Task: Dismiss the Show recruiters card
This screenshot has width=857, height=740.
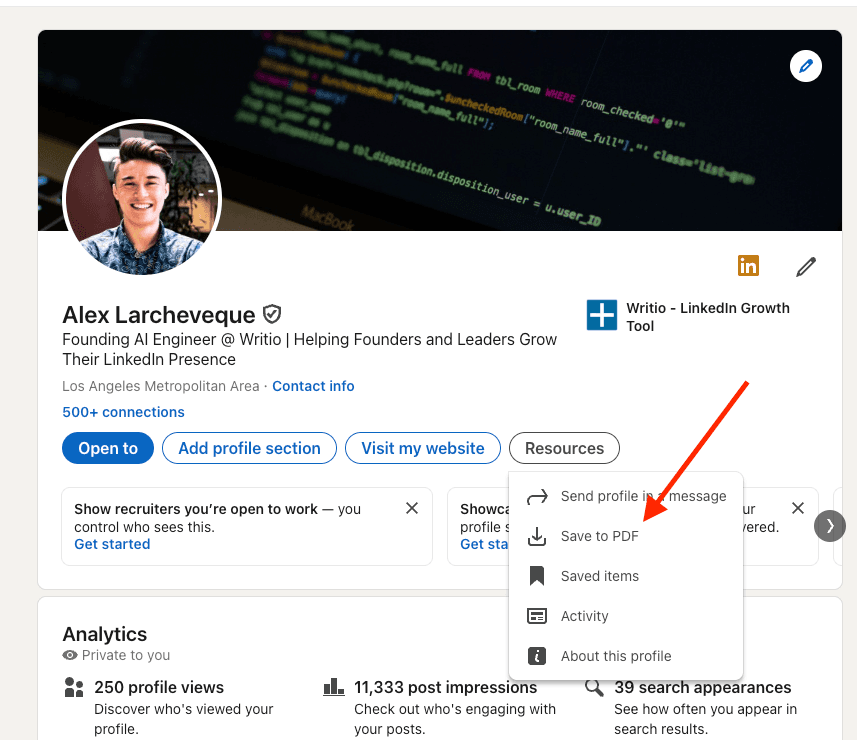Action: point(411,508)
